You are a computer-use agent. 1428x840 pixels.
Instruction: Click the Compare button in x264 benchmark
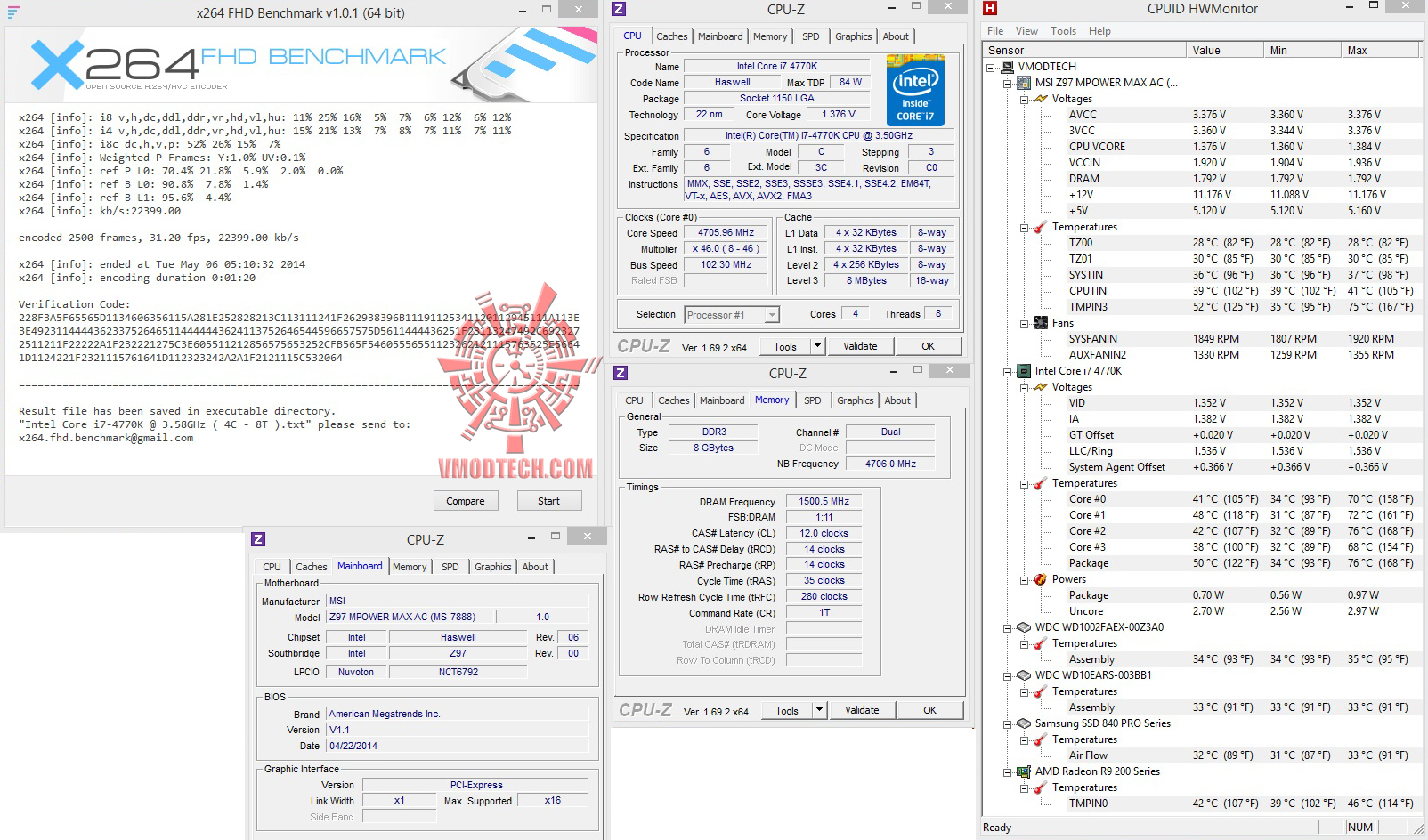coord(466,501)
